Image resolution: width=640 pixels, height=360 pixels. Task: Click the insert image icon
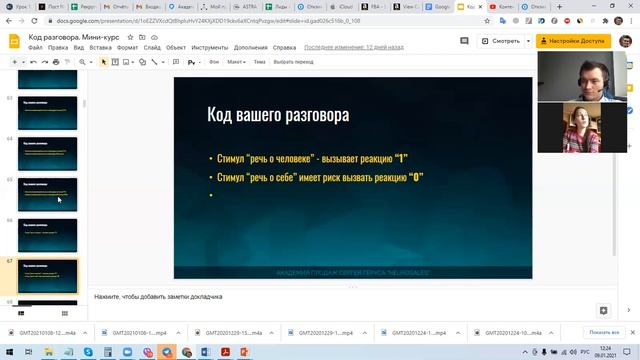tap(126, 62)
